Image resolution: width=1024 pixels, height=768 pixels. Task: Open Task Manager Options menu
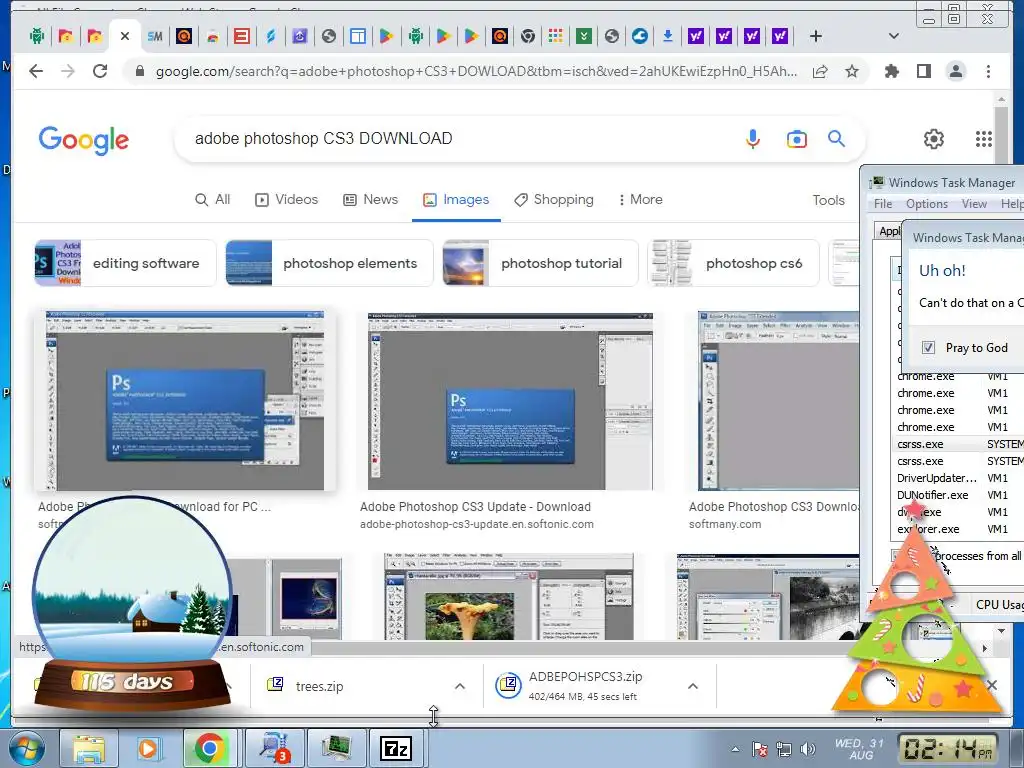pos(927,204)
